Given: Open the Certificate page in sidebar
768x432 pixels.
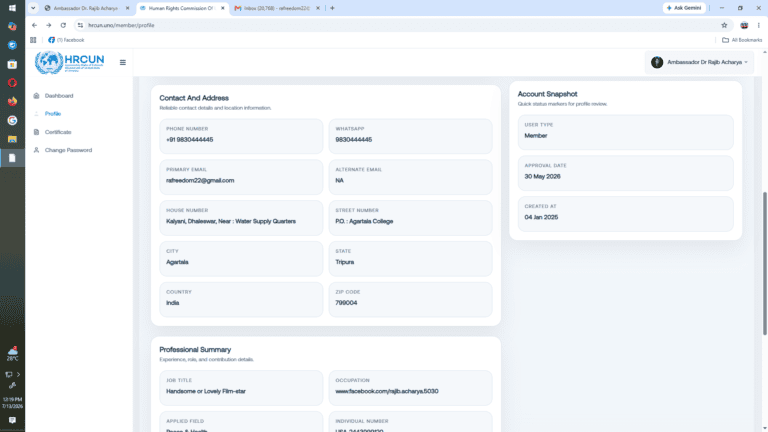Looking at the screenshot, I should tap(58, 132).
